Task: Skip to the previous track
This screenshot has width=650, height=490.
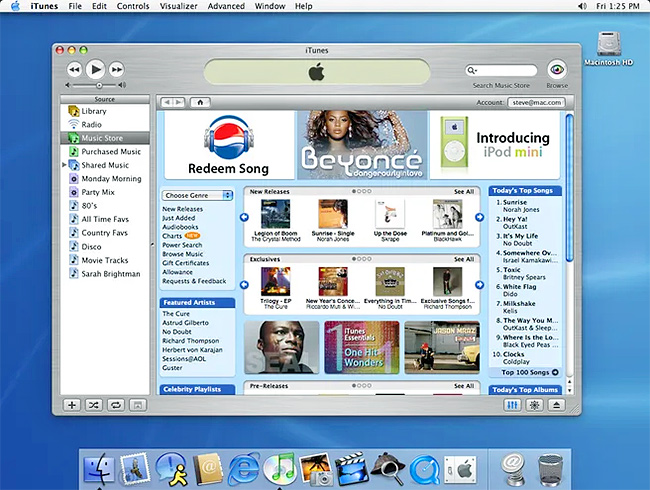Action: [74, 69]
